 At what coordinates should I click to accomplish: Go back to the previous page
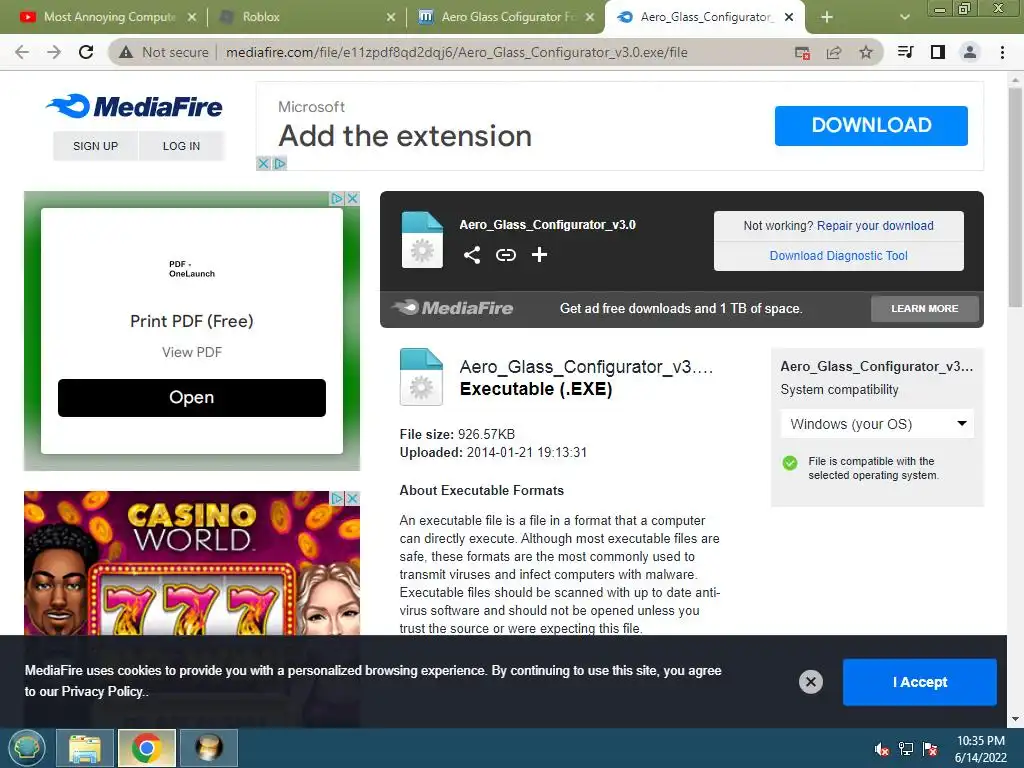coord(22,52)
